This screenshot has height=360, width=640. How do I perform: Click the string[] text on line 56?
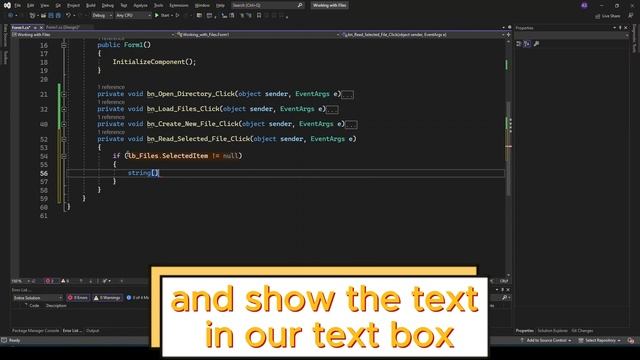click(x=143, y=173)
